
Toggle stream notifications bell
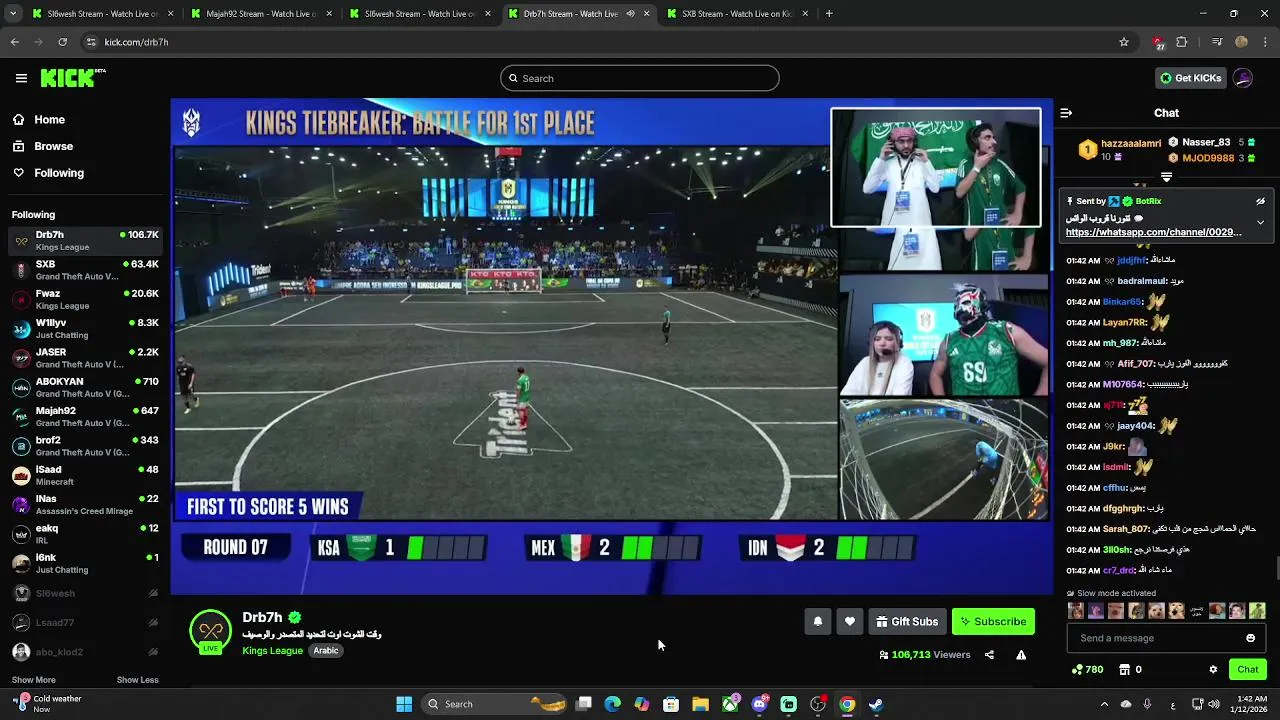click(x=817, y=621)
